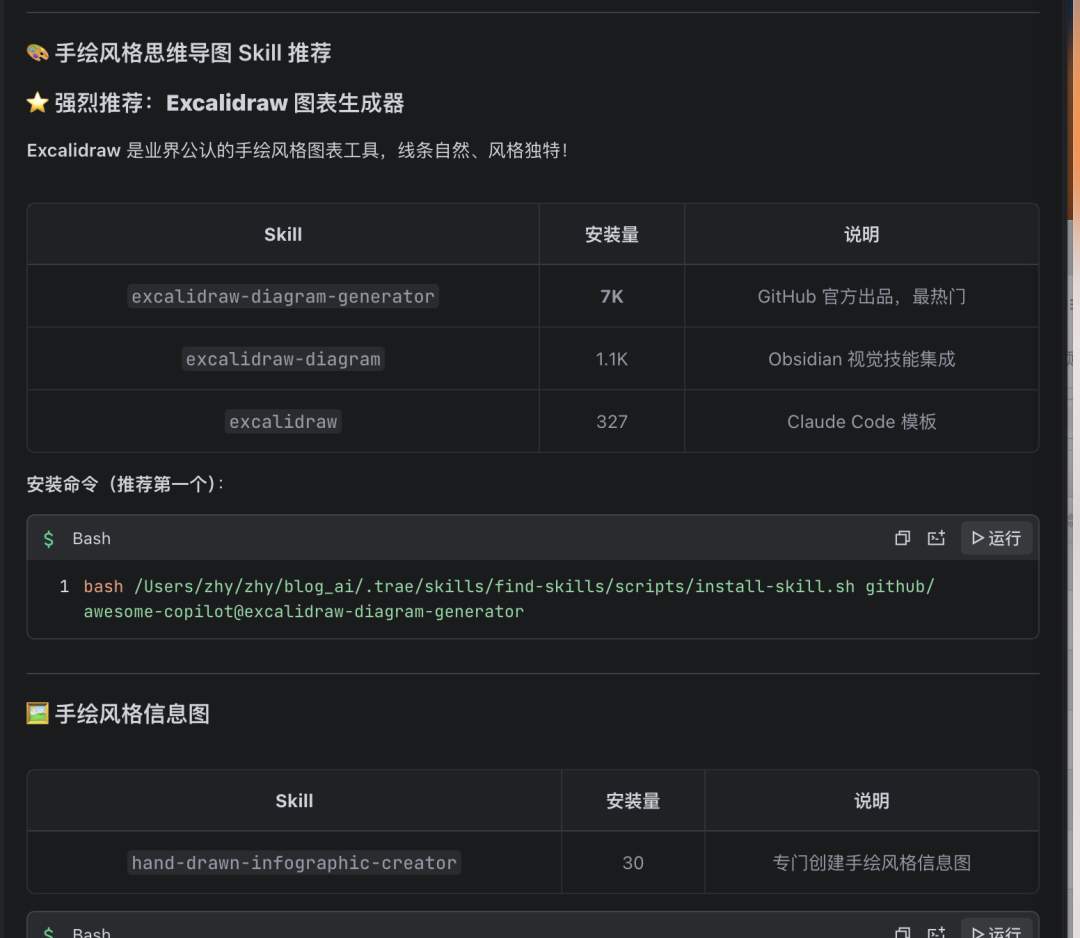The width and height of the screenshot is (1080, 938).
Task: Click the heading '手绘风格信息图'
Action: pos(132,713)
